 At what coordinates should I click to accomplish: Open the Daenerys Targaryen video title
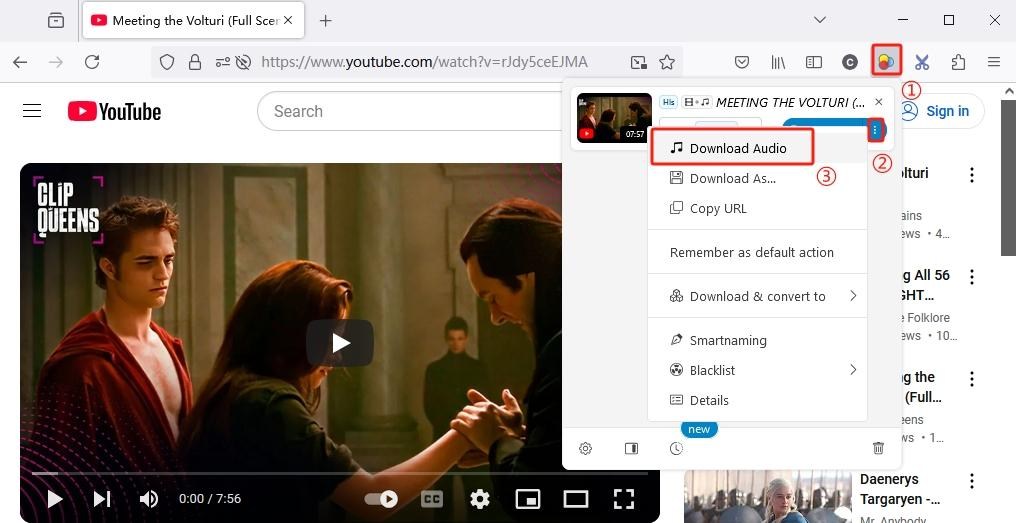point(900,489)
